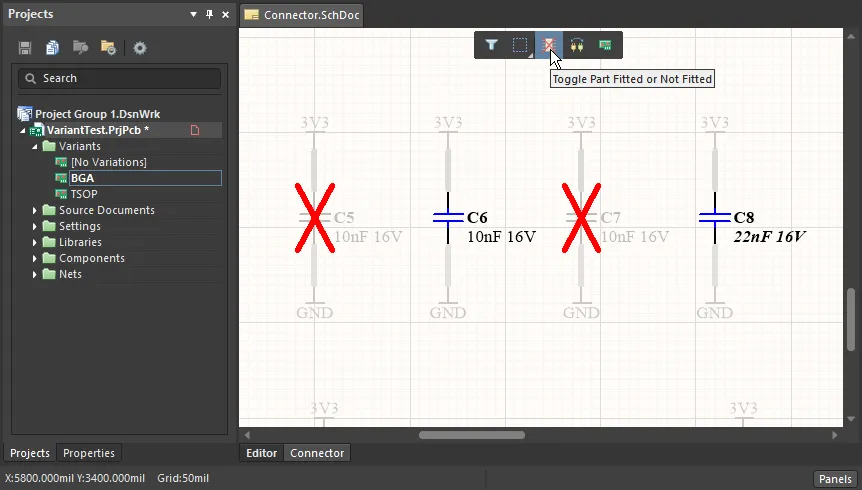
Task: Switch to the Connector sheet tab
Action: 317,453
